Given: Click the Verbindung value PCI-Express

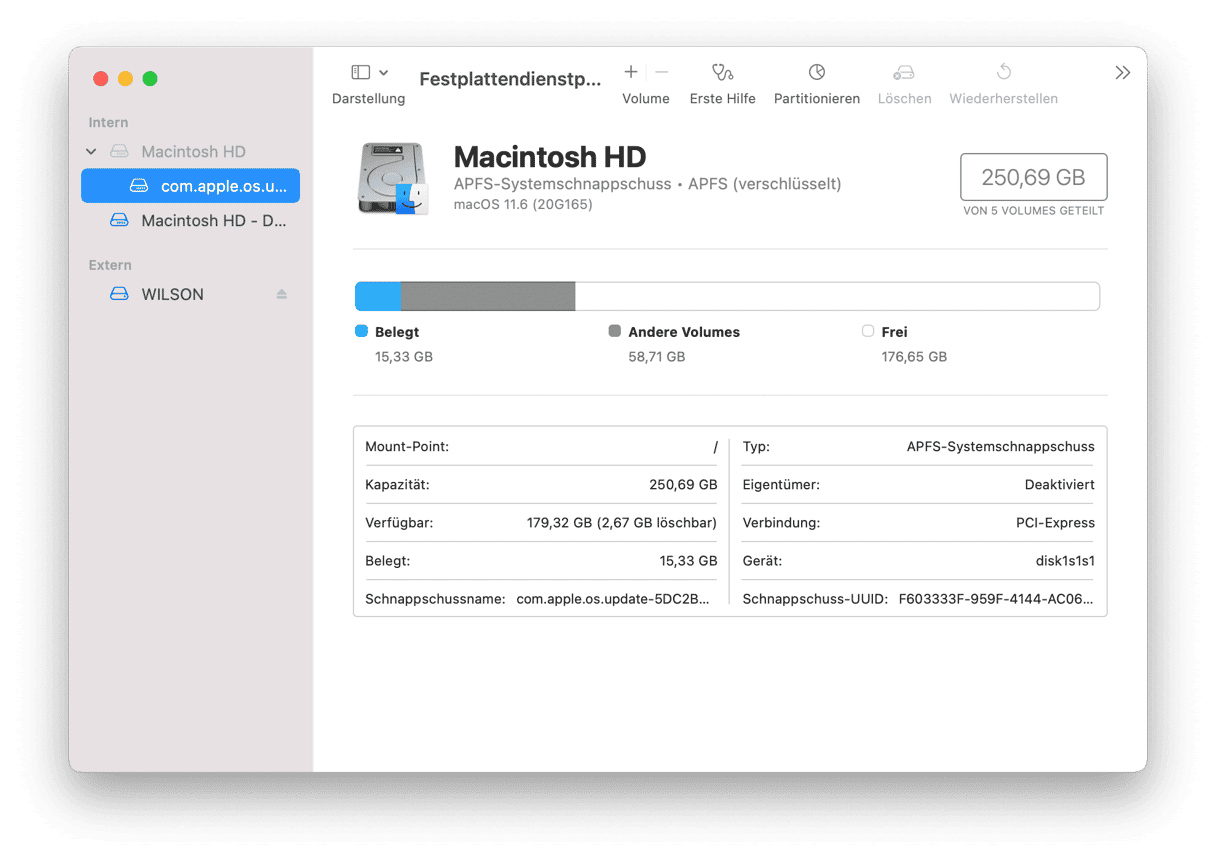Looking at the screenshot, I should click(x=1055, y=523).
